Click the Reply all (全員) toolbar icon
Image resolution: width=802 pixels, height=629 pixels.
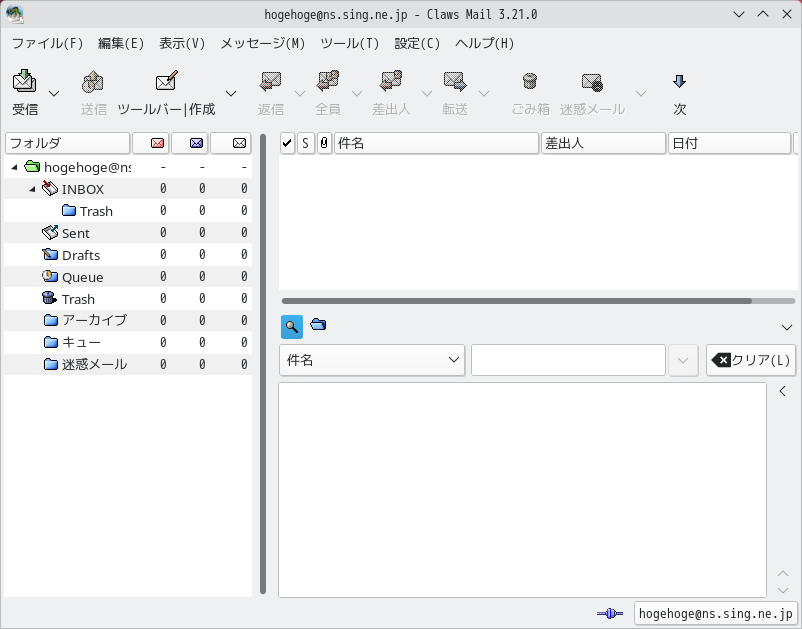point(328,81)
